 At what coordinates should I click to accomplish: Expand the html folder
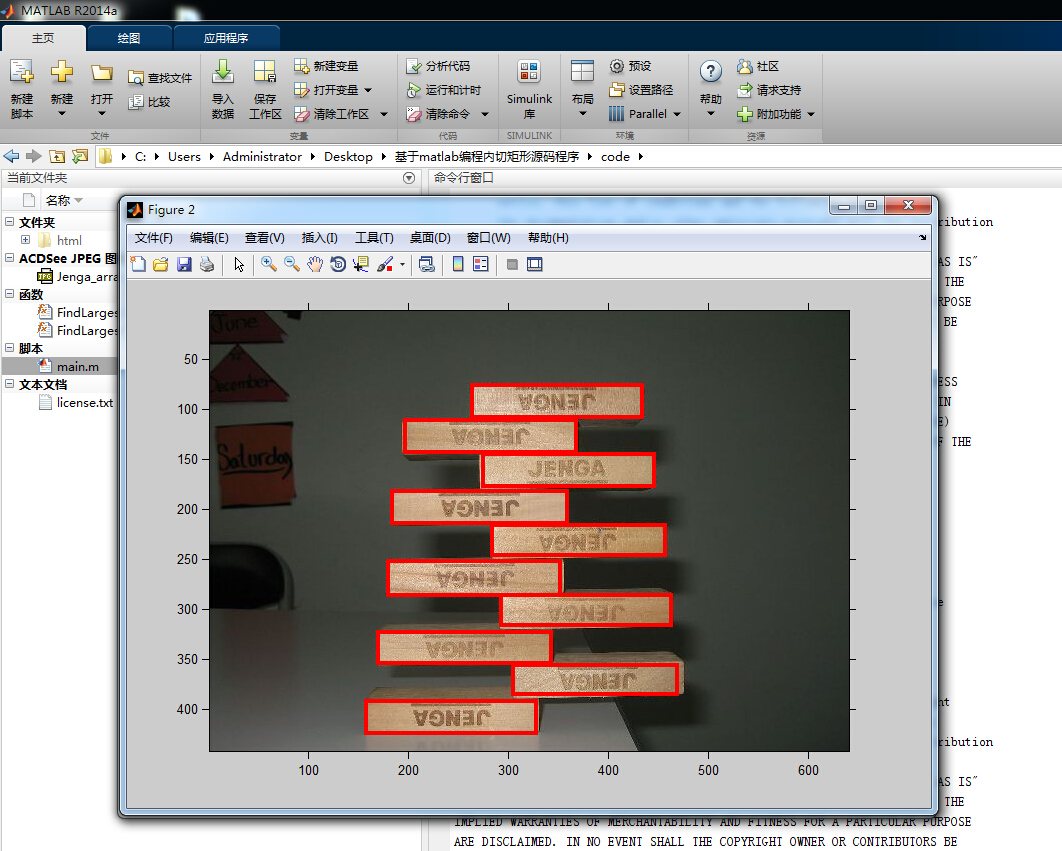coord(26,240)
